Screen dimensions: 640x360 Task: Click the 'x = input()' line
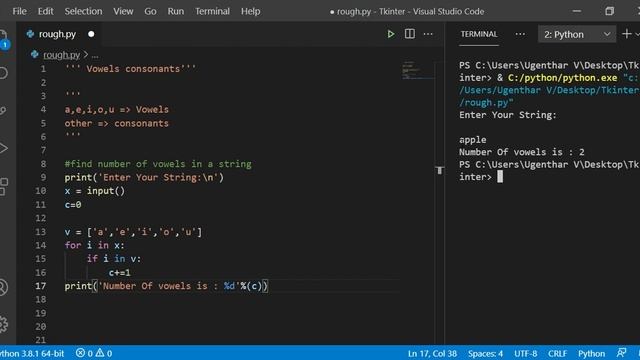[x=95, y=191]
